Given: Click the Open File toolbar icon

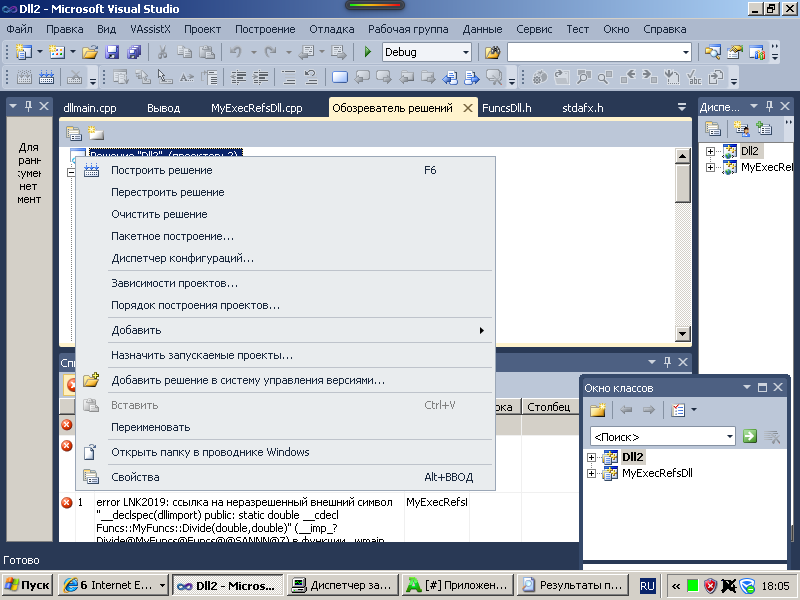Looking at the screenshot, I should click(90, 52).
